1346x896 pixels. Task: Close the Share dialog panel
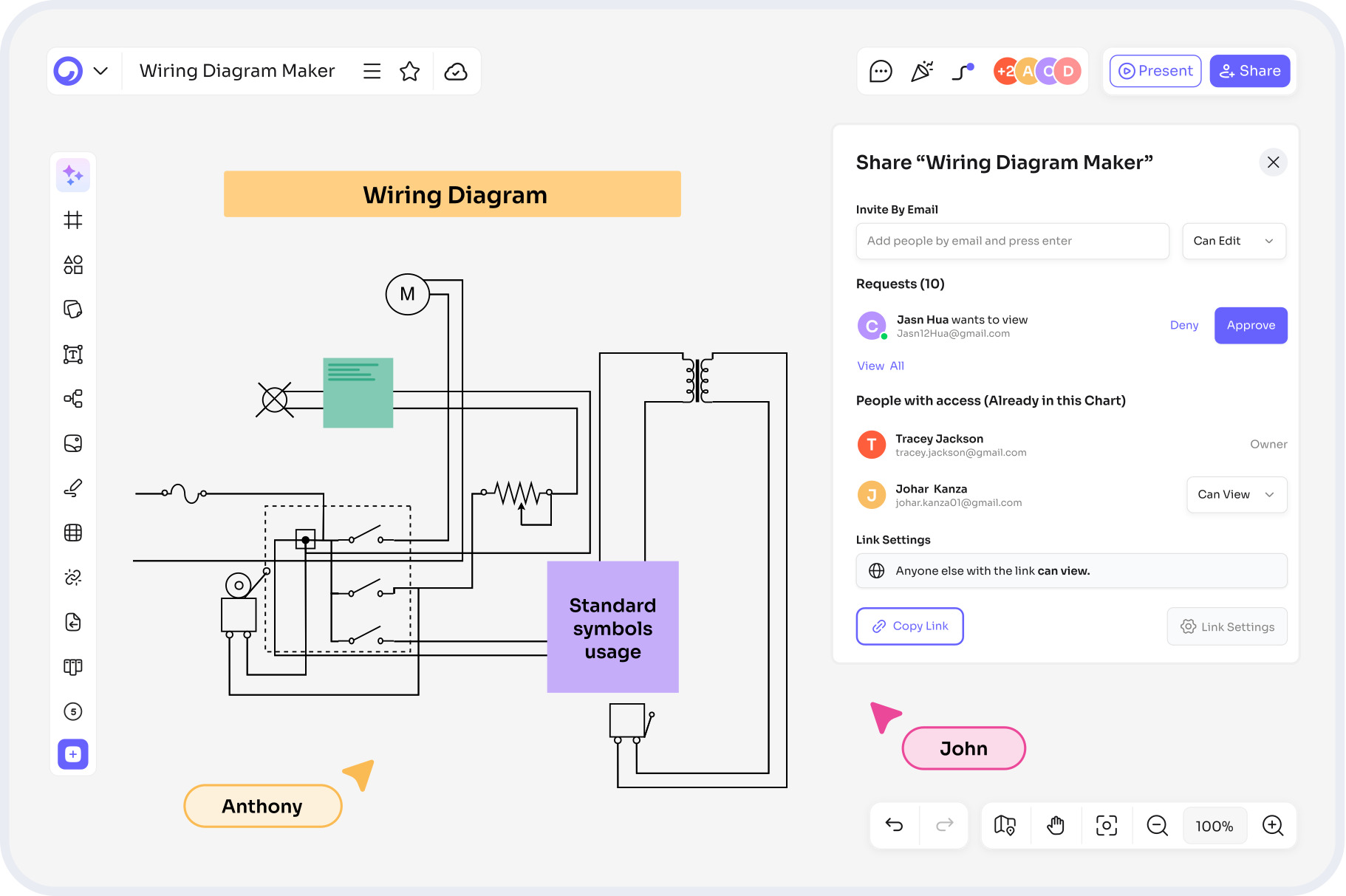(1273, 163)
